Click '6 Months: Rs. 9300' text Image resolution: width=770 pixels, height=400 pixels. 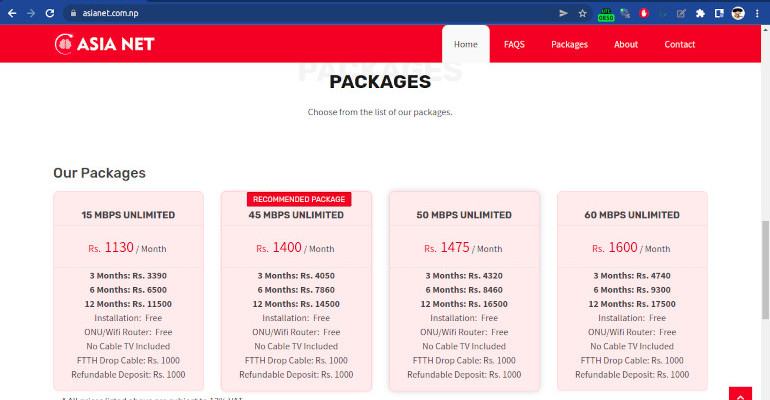point(632,290)
